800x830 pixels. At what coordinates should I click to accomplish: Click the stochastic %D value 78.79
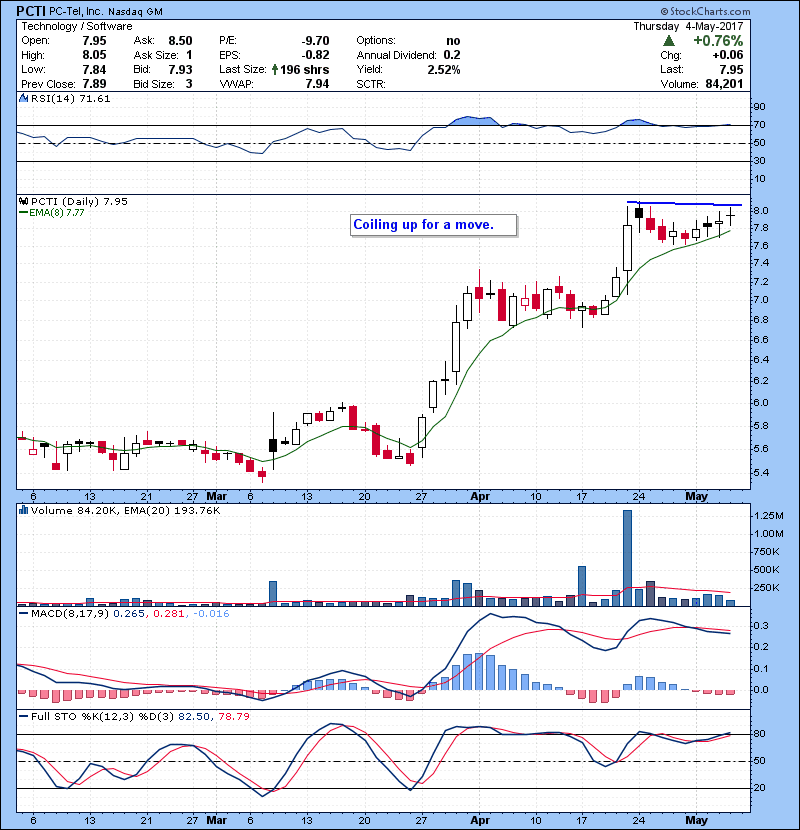pyautogui.click(x=233, y=716)
